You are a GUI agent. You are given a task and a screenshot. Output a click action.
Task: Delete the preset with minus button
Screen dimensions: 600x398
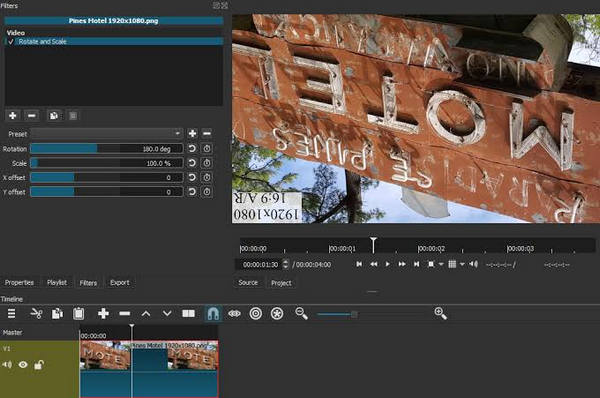(x=207, y=134)
